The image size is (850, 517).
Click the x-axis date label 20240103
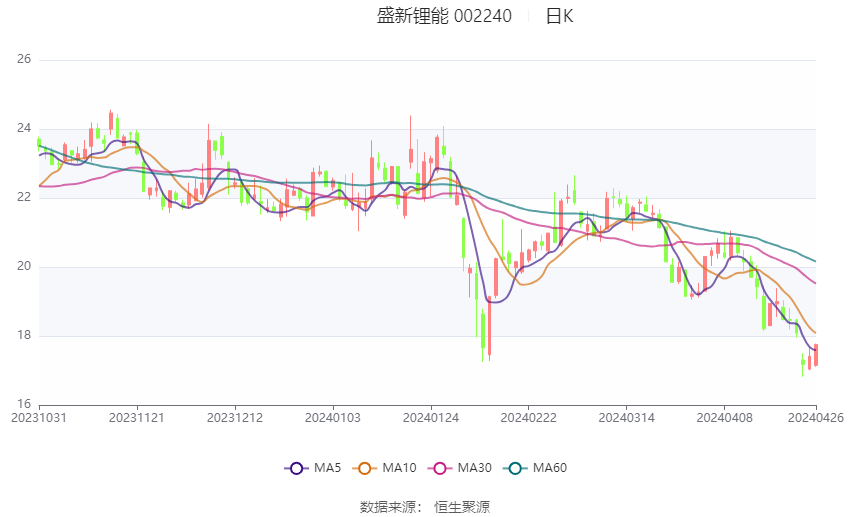333,418
